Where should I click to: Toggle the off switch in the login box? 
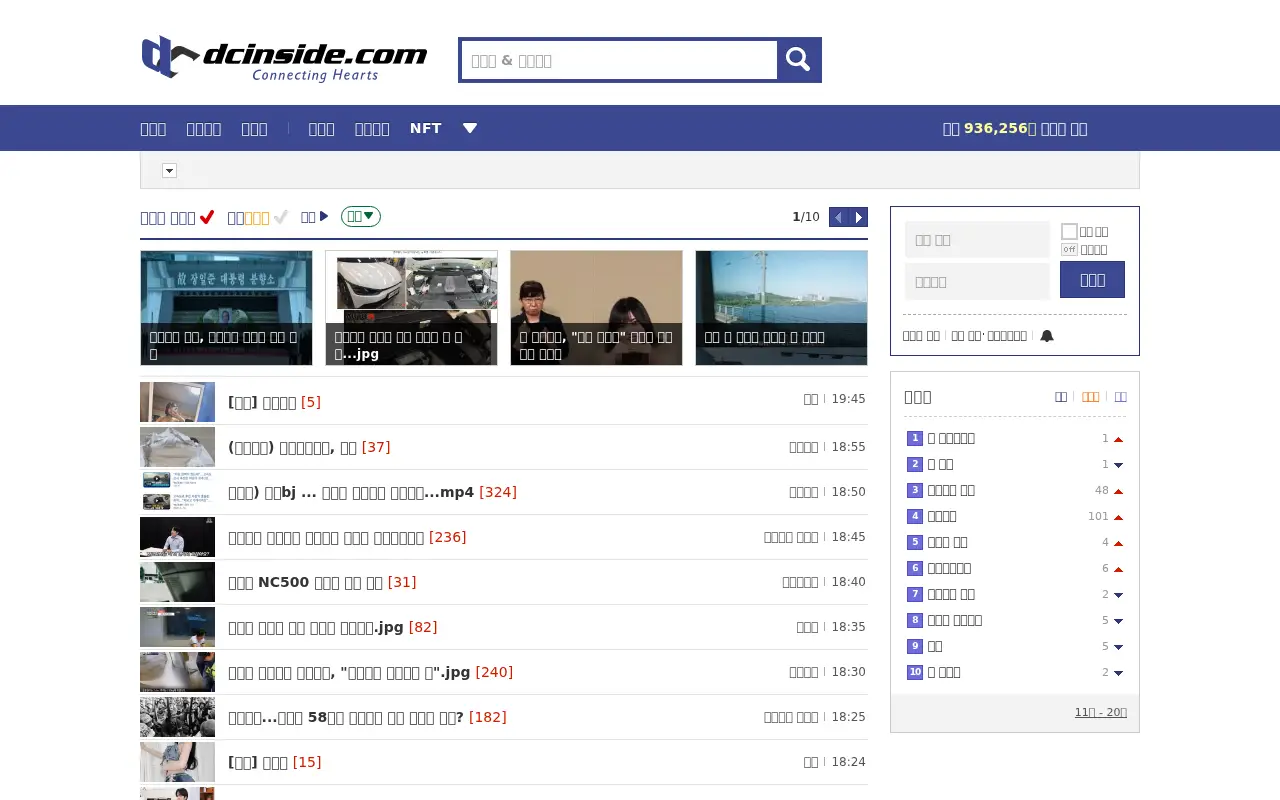pos(1069,249)
